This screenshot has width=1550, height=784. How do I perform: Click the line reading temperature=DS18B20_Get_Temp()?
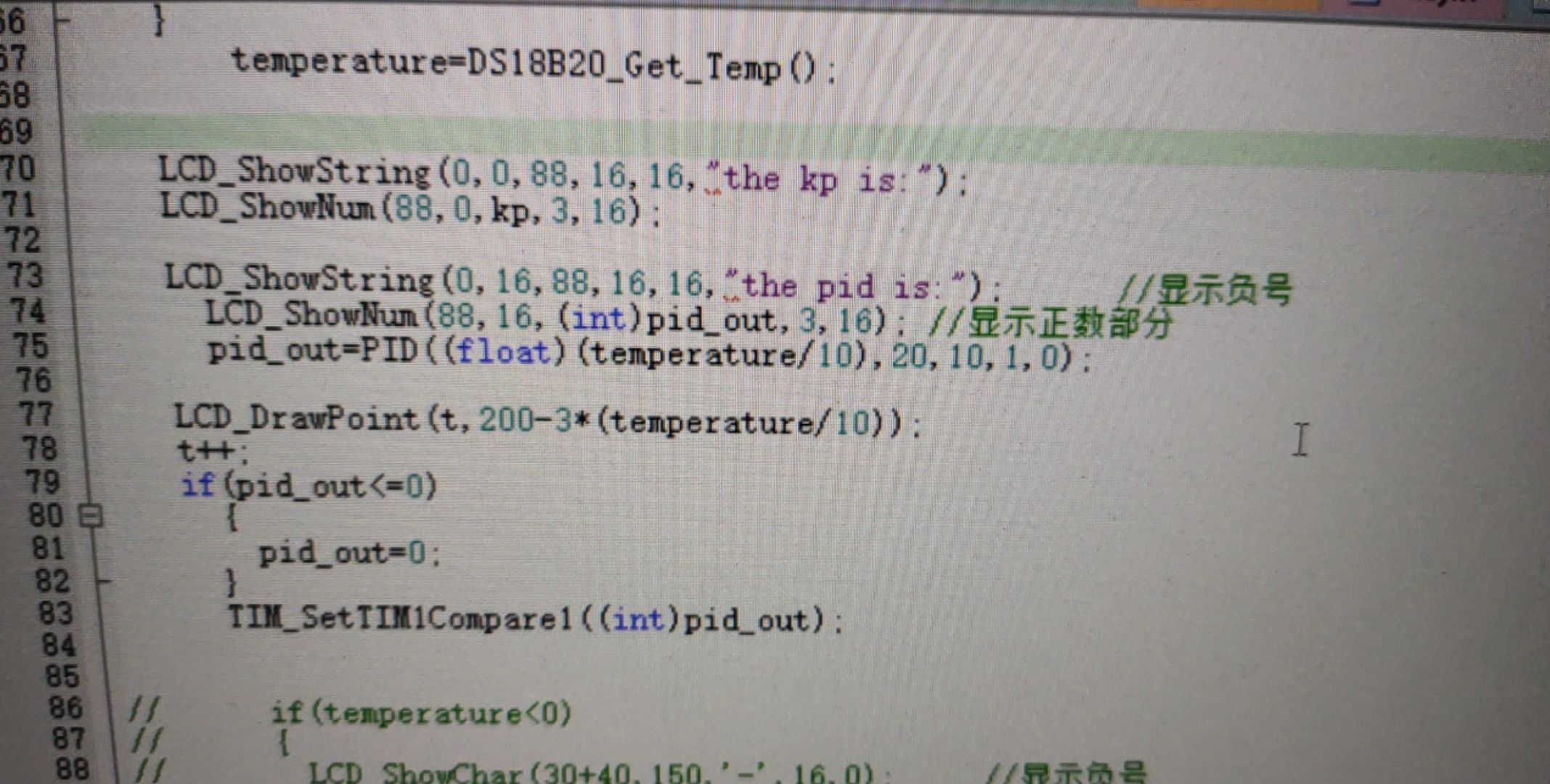tap(533, 68)
